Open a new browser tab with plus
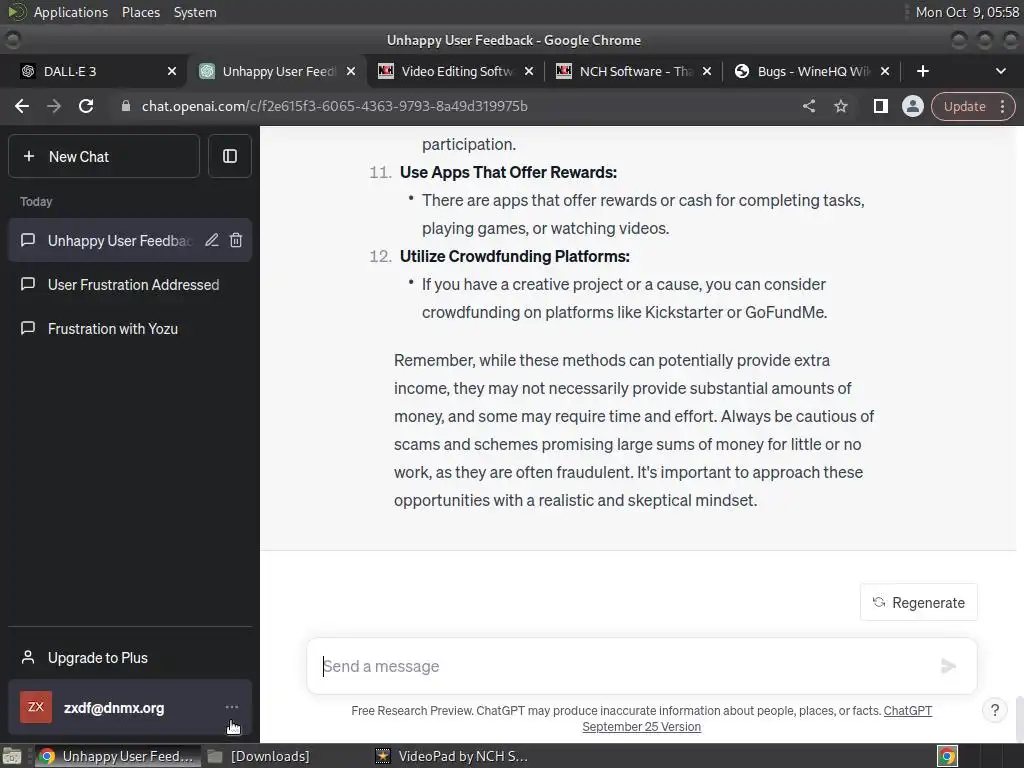This screenshot has width=1024, height=768. pos(923,71)
